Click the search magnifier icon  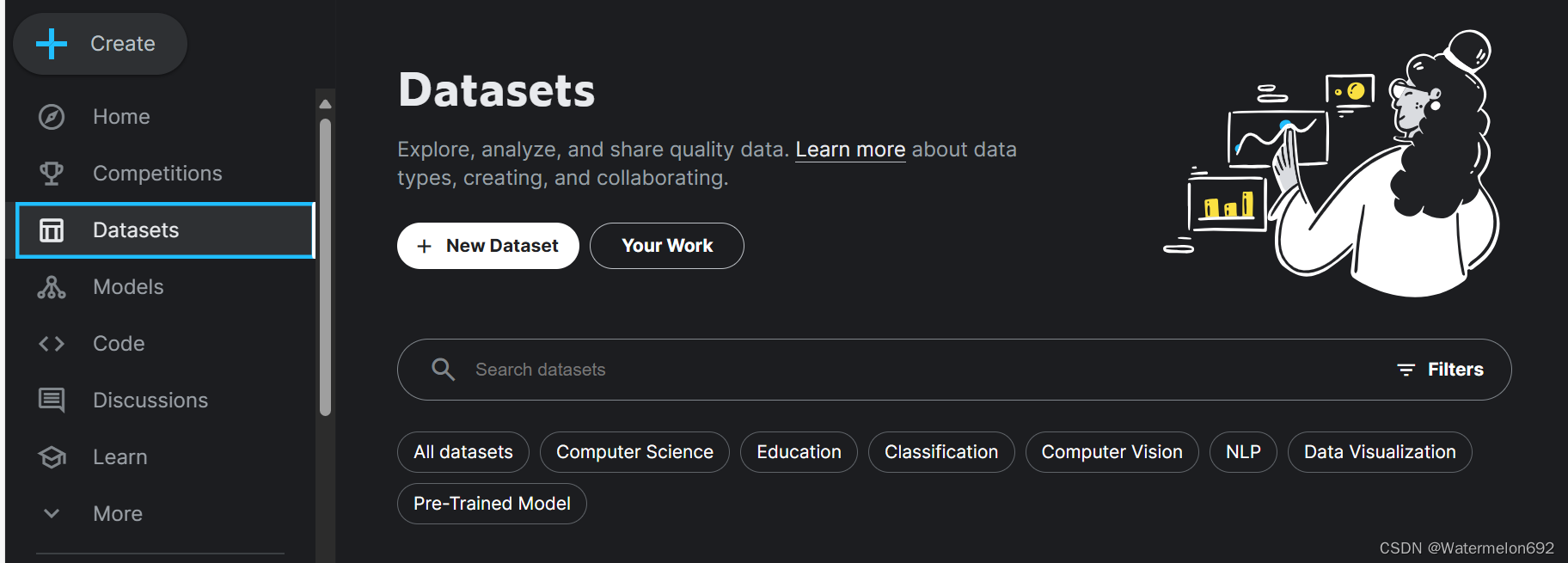point(443,369)
